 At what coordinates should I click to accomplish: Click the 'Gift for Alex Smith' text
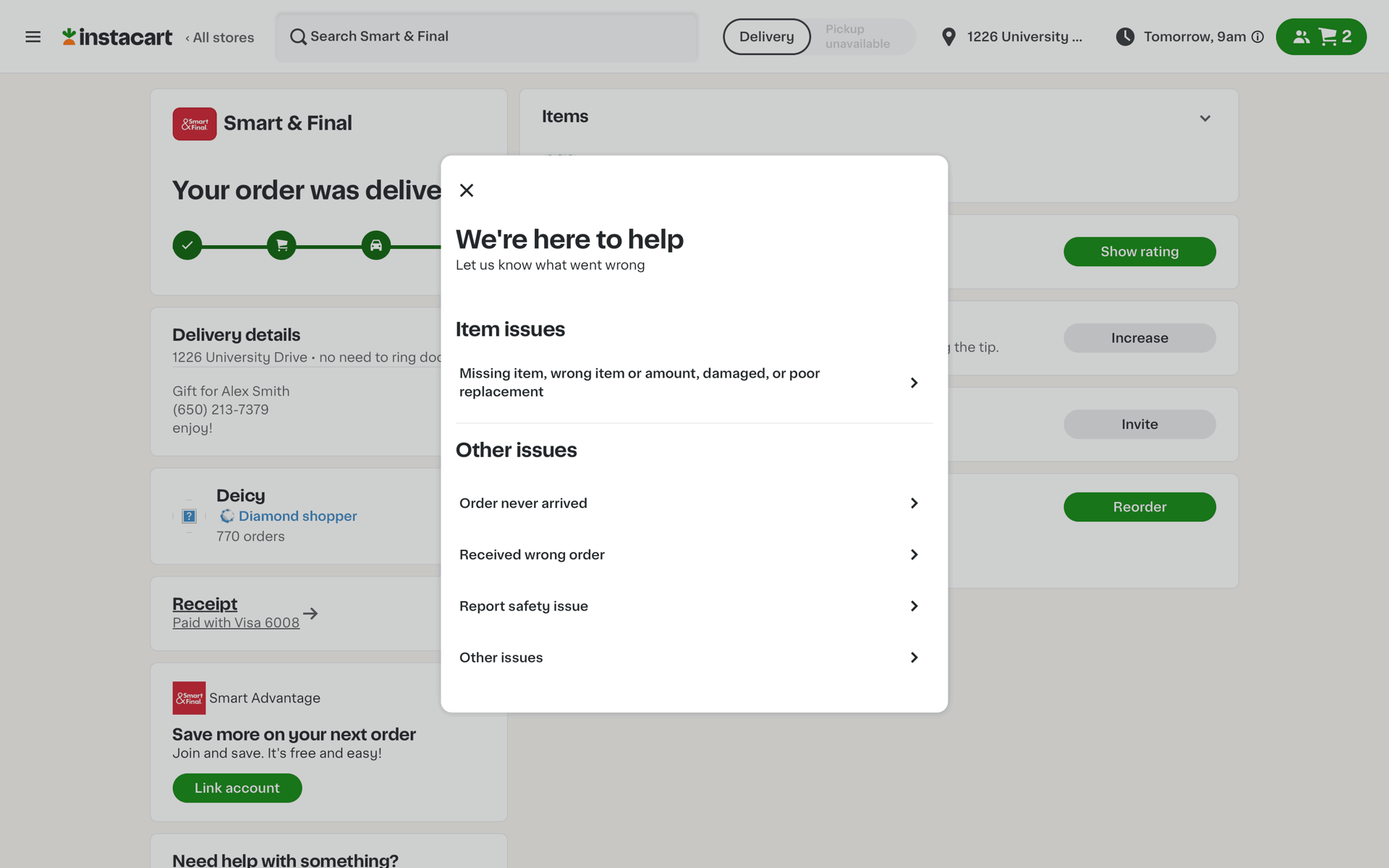pos(231,391)
